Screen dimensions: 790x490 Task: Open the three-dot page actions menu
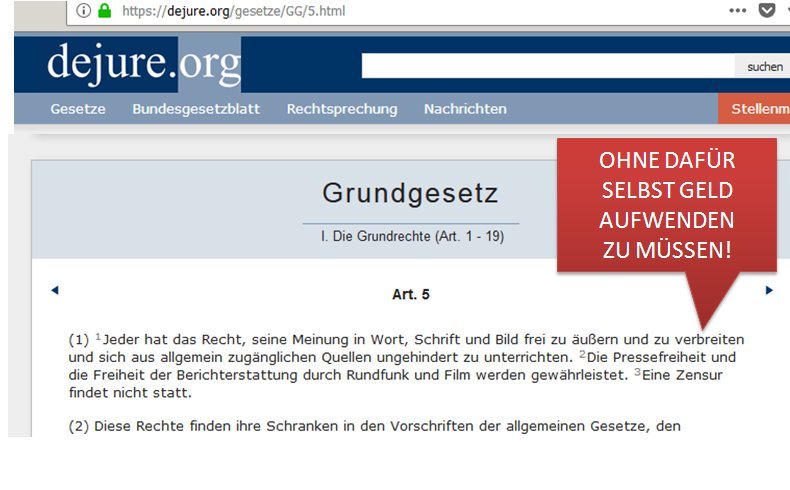click(x=738, y=11)
